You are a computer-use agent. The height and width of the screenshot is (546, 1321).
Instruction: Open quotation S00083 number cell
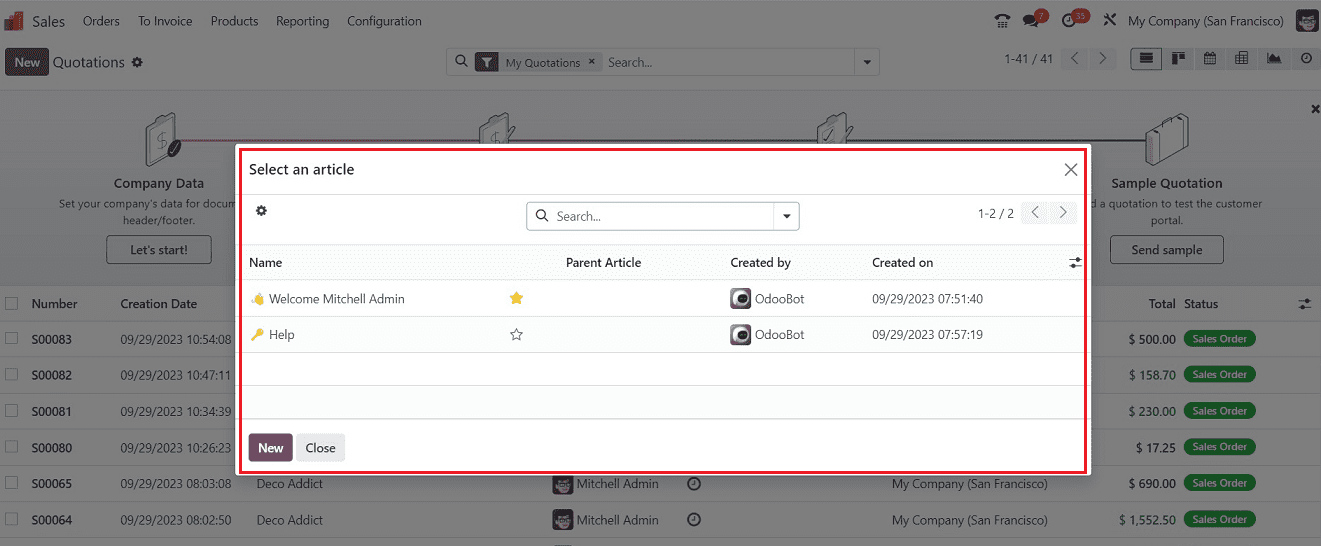[x=52, y=340]
